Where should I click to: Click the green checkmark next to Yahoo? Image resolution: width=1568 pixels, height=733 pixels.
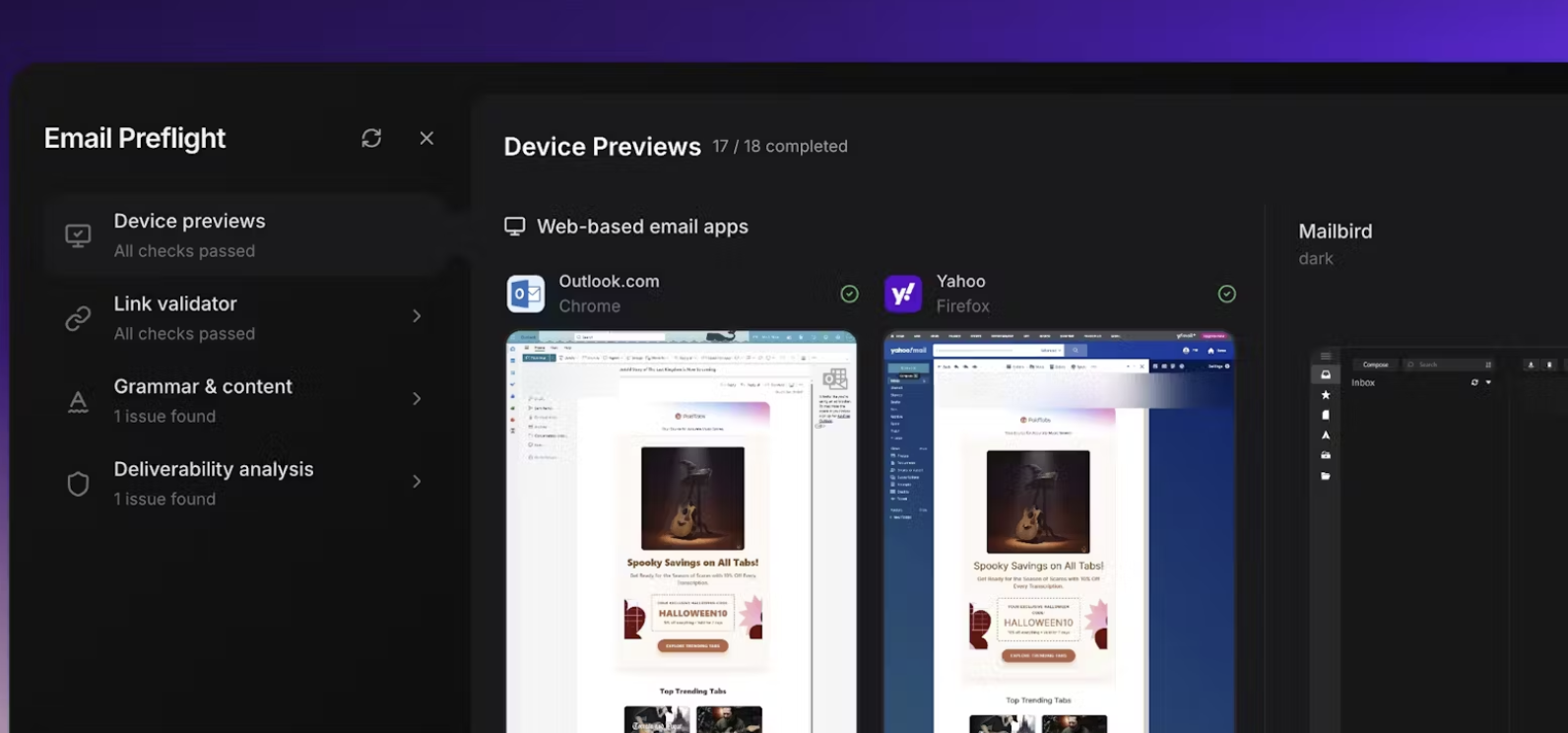(1226, 294)
